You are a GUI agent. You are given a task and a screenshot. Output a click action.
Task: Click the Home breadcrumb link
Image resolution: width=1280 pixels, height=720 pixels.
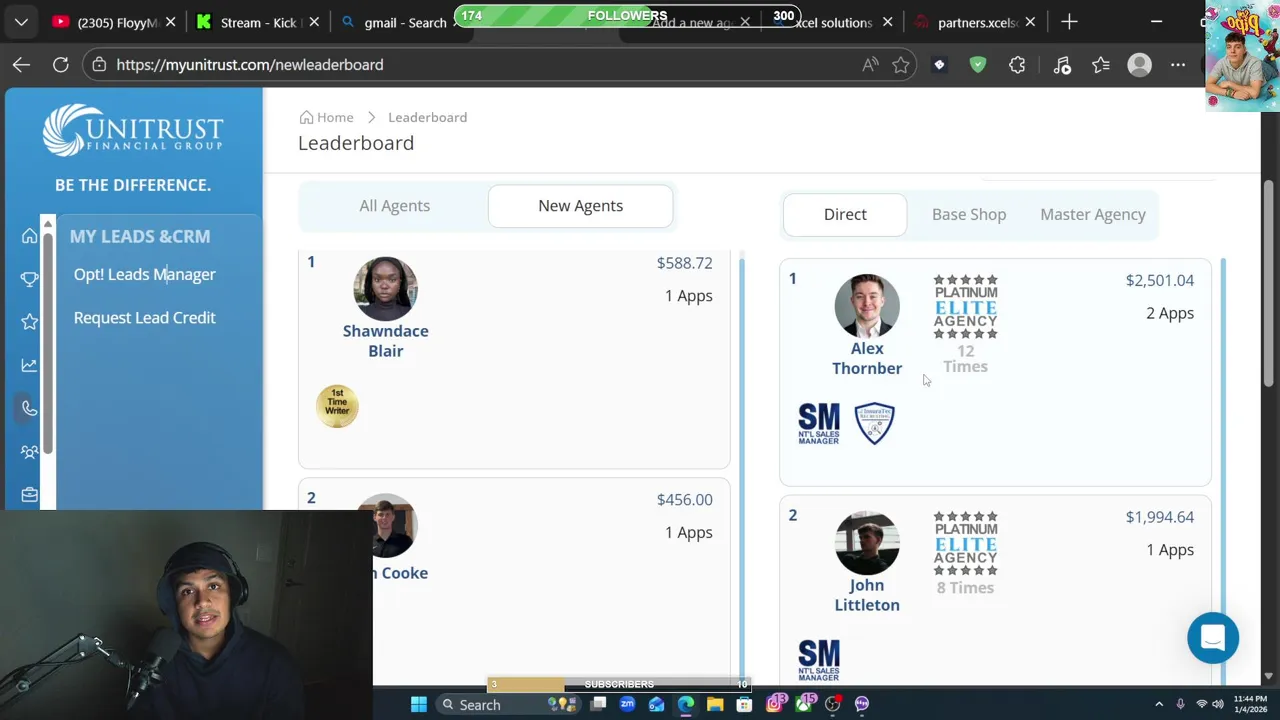[x=327, y=118]
